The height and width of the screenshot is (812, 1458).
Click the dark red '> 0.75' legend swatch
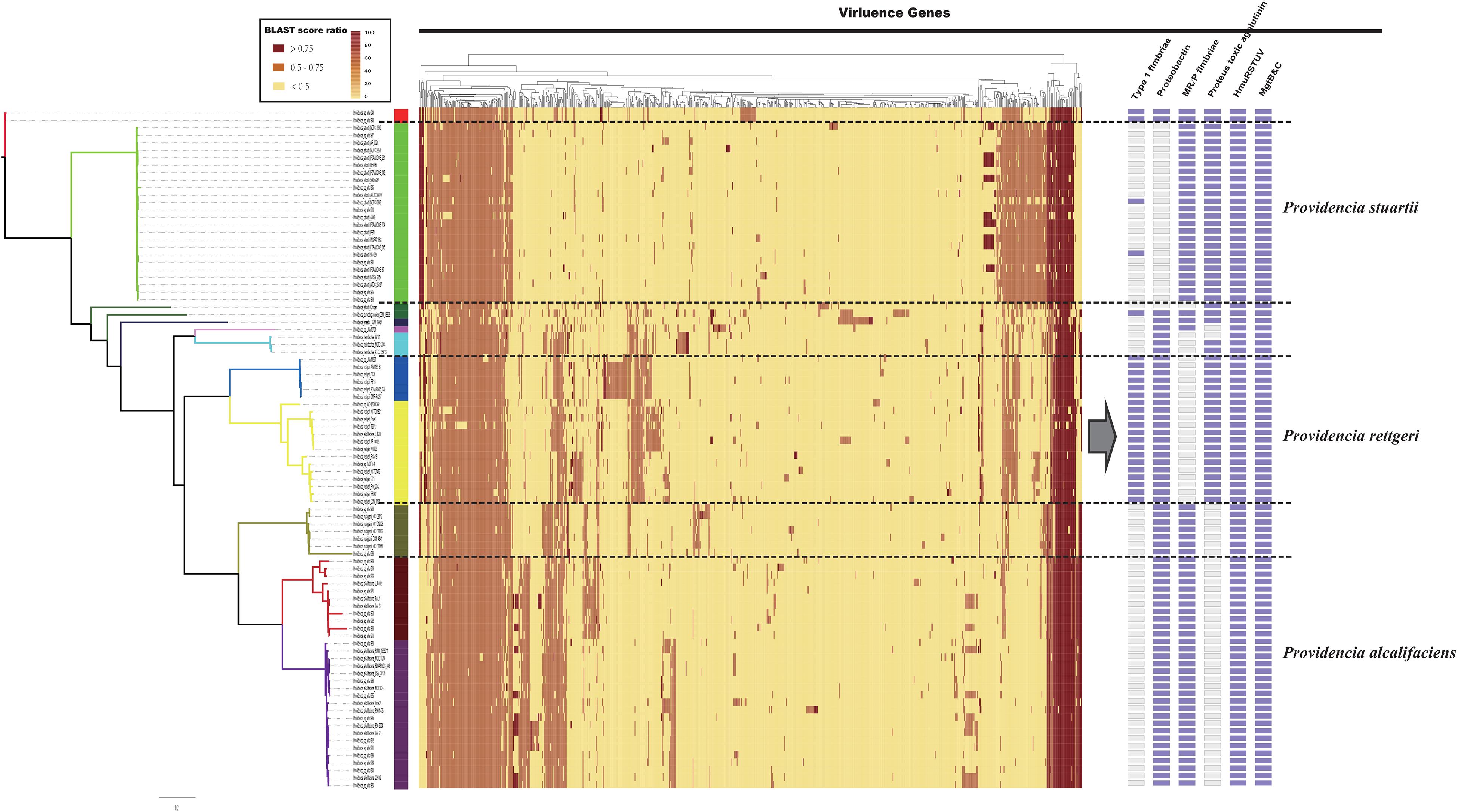tap(278, 49)
